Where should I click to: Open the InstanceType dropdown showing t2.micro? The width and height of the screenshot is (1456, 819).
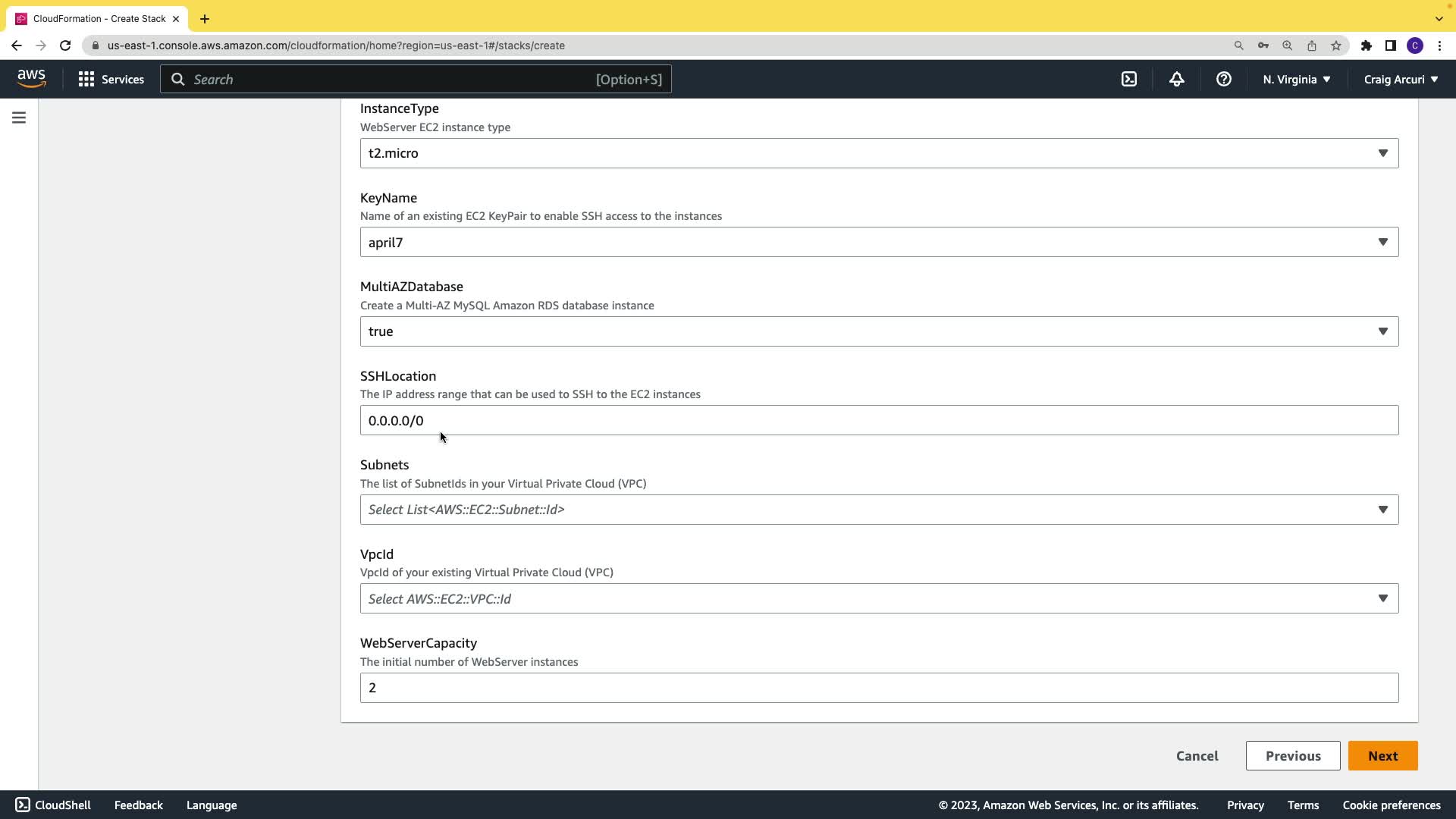878,153
